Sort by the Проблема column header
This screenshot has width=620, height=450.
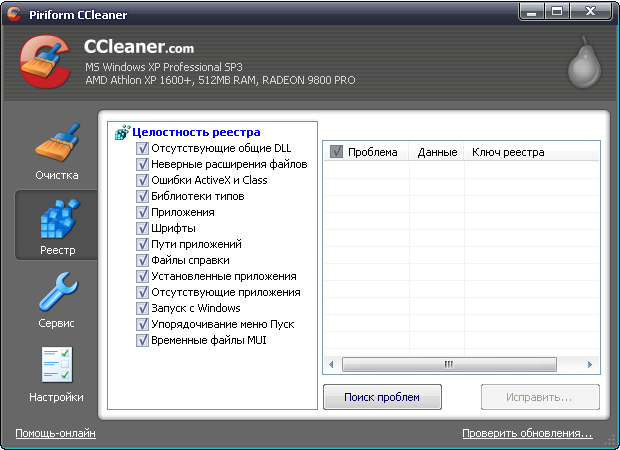367,152
